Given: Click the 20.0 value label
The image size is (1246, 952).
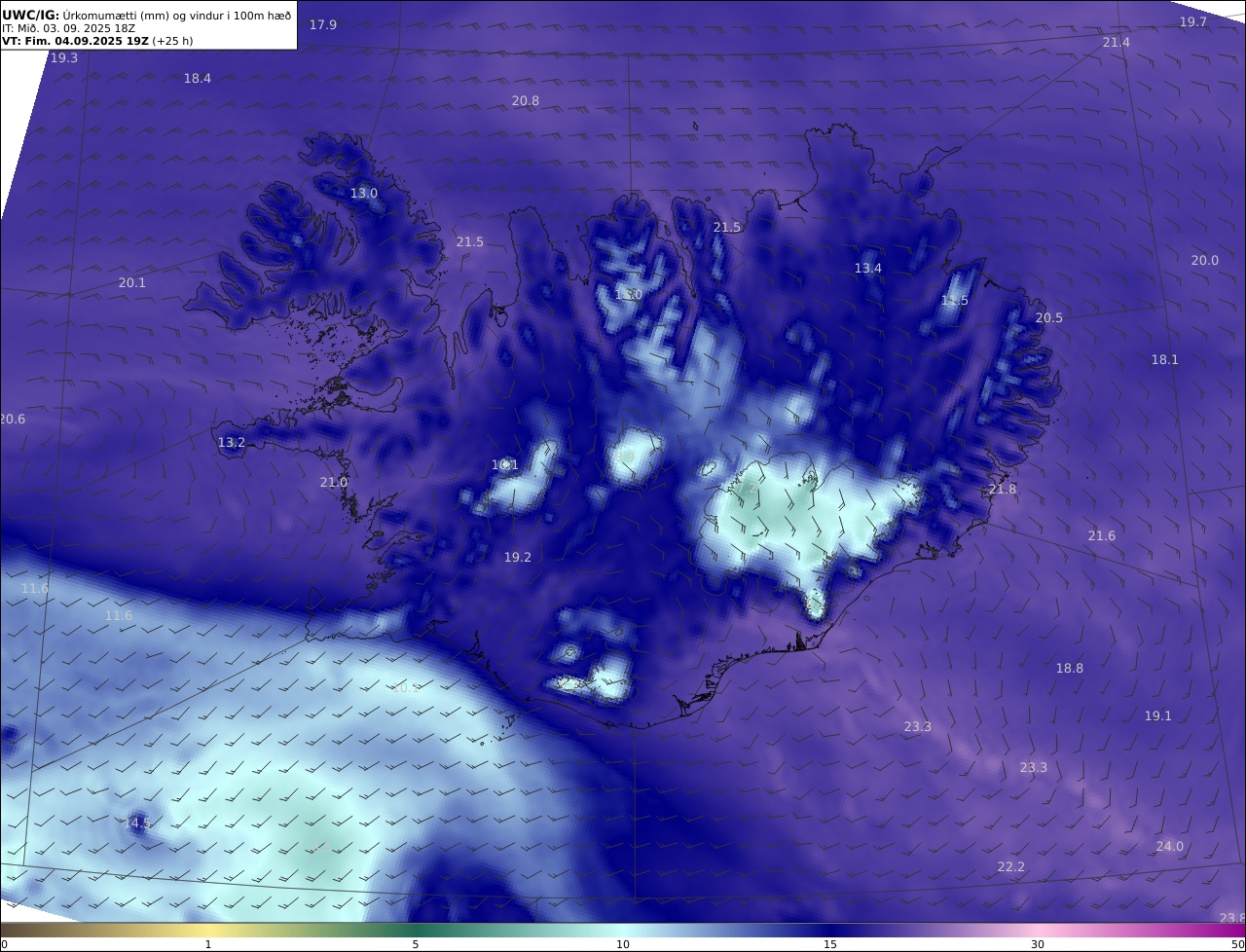Looking at the screenshot, I should (1205, 260).
